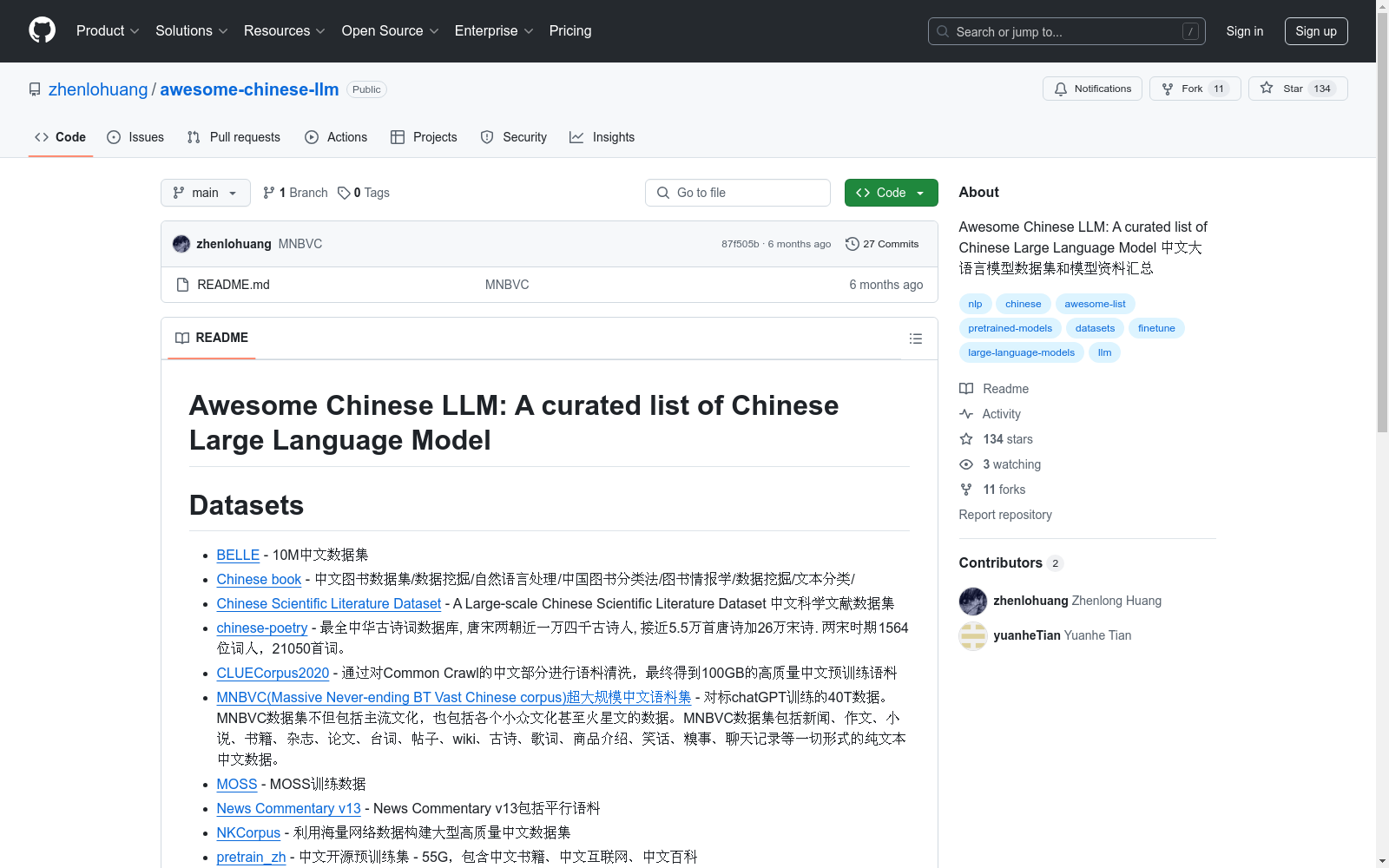Switch to the Insights tab
The image size is (1389, 868).
pos(602,137)
